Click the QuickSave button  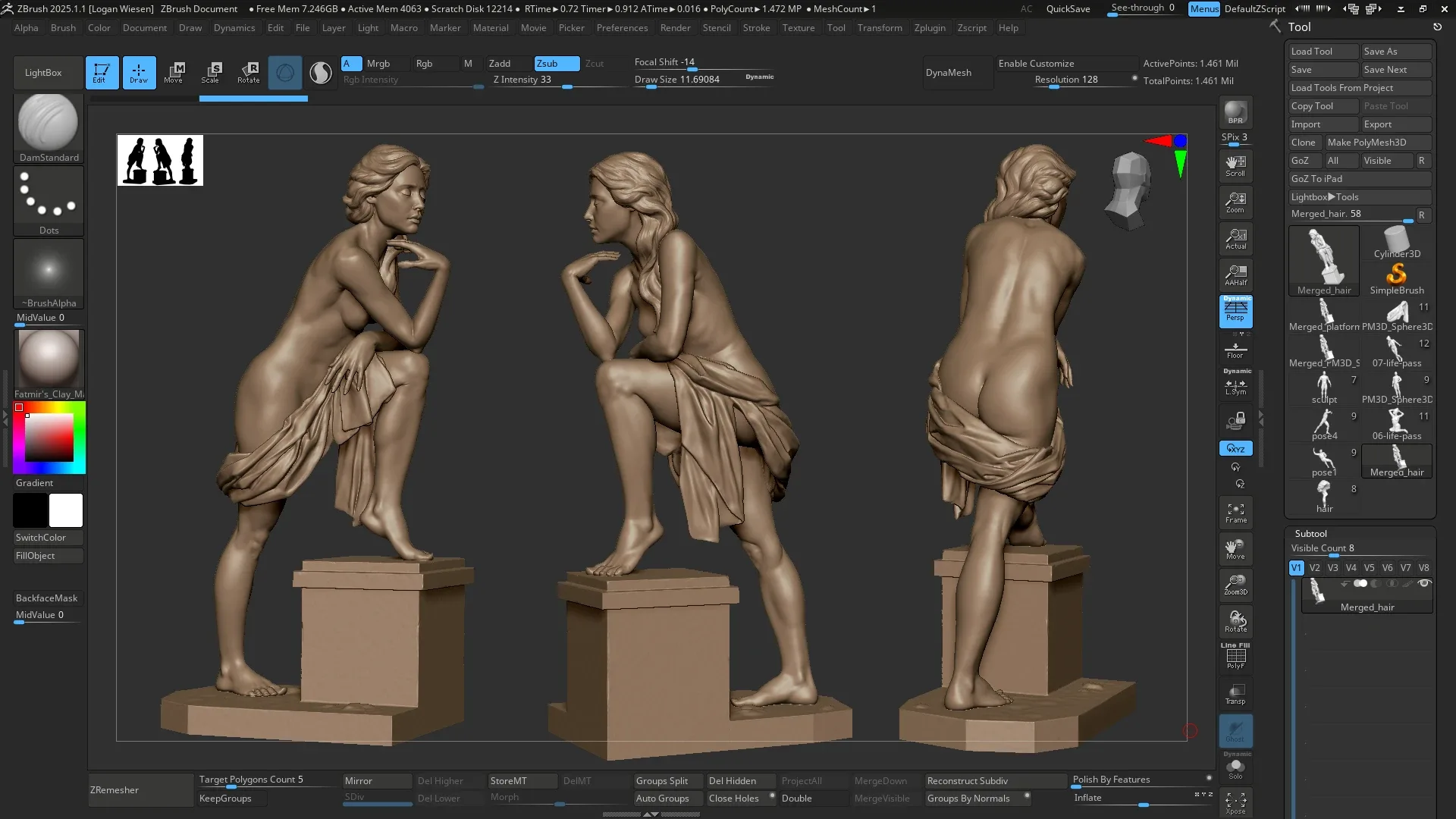pos(1068,8)
